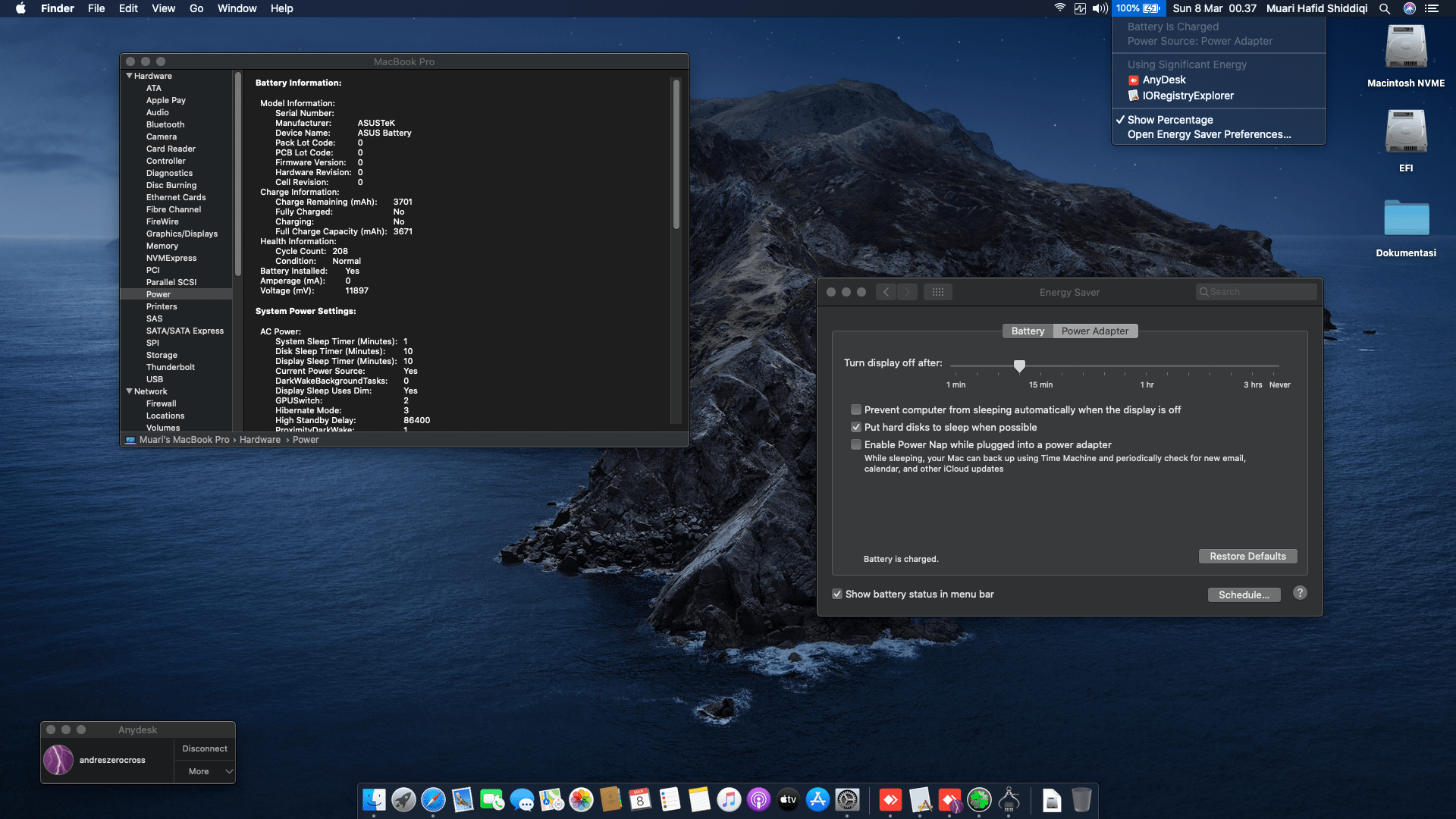Collapse the Hardware section in System Information
Viewport: 1456px width, 819px height.
(130, 75)
